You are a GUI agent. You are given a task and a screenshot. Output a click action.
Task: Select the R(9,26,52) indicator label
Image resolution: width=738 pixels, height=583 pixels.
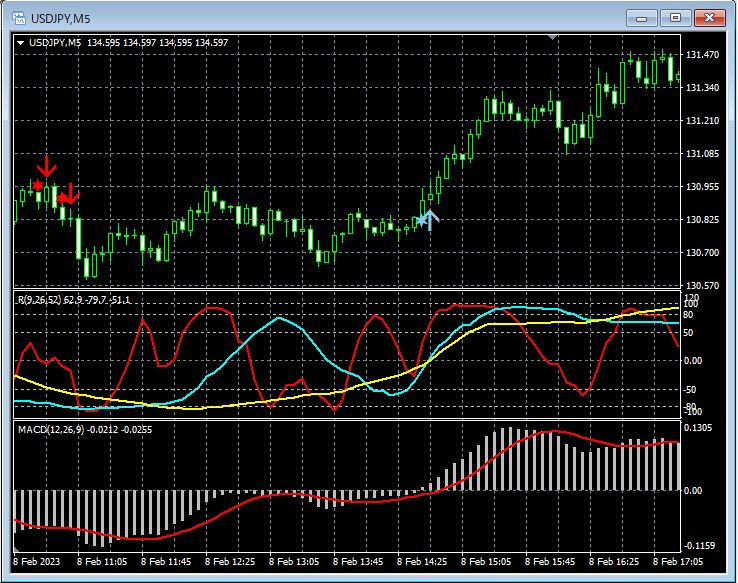coord(73,300)
